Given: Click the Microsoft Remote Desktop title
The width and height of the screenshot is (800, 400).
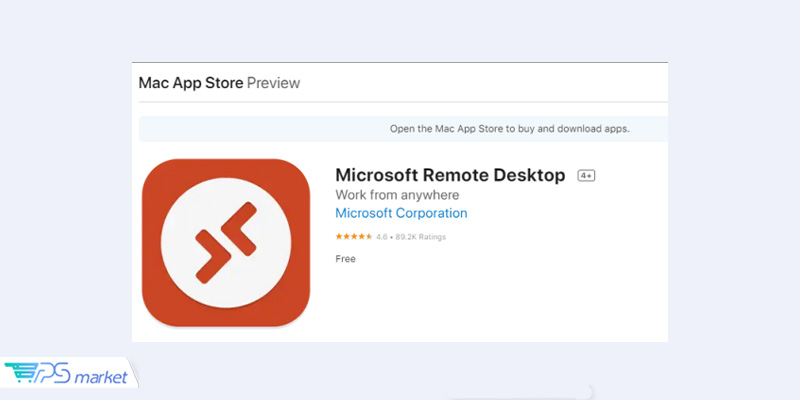Looking at the screenshot, I should click(450, 176).
